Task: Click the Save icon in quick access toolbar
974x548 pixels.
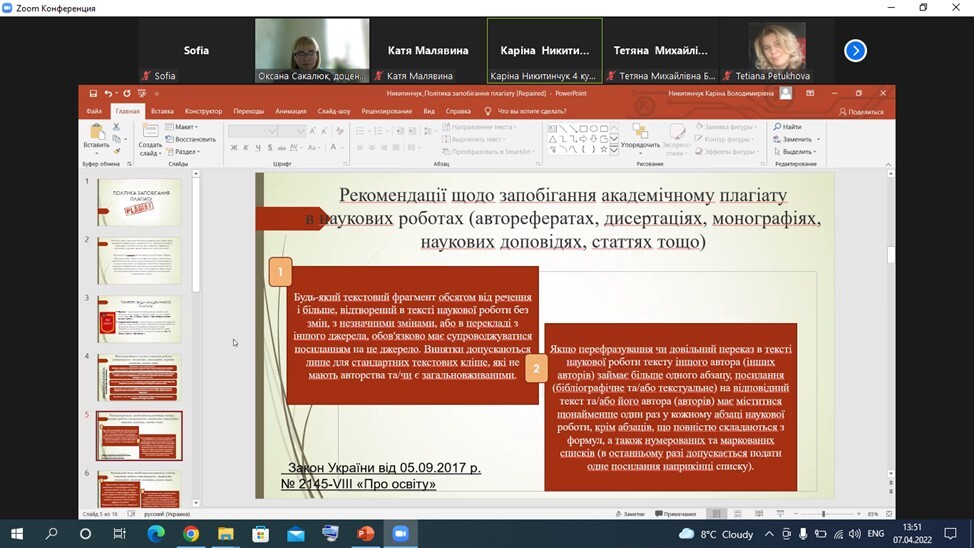Action: (x=93, y=93)
